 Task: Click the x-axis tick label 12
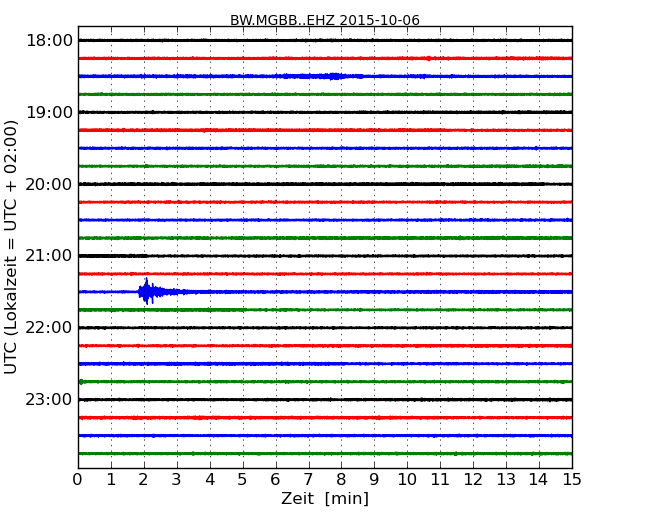(473, 480)
